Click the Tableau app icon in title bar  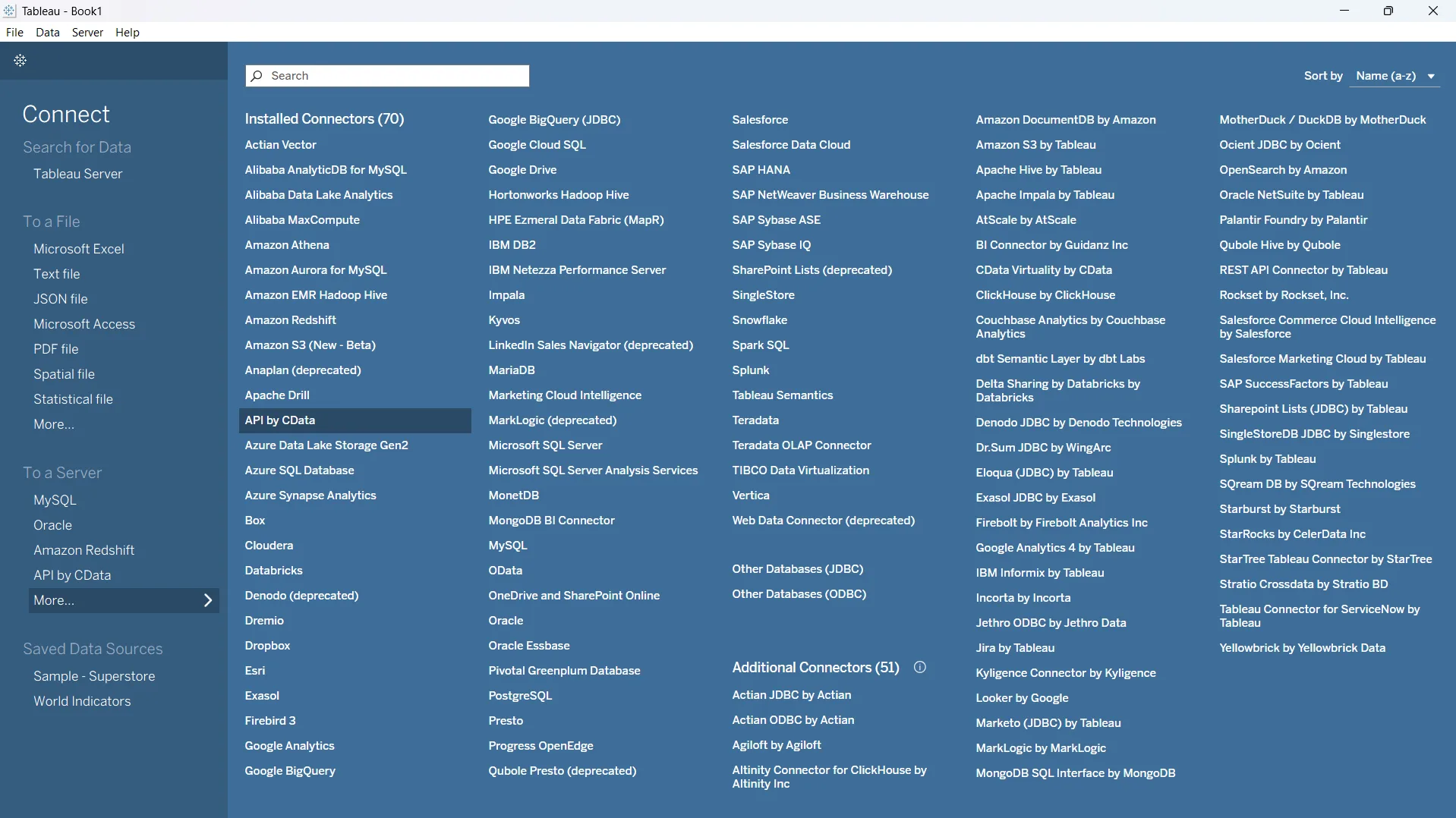point(10,11)
